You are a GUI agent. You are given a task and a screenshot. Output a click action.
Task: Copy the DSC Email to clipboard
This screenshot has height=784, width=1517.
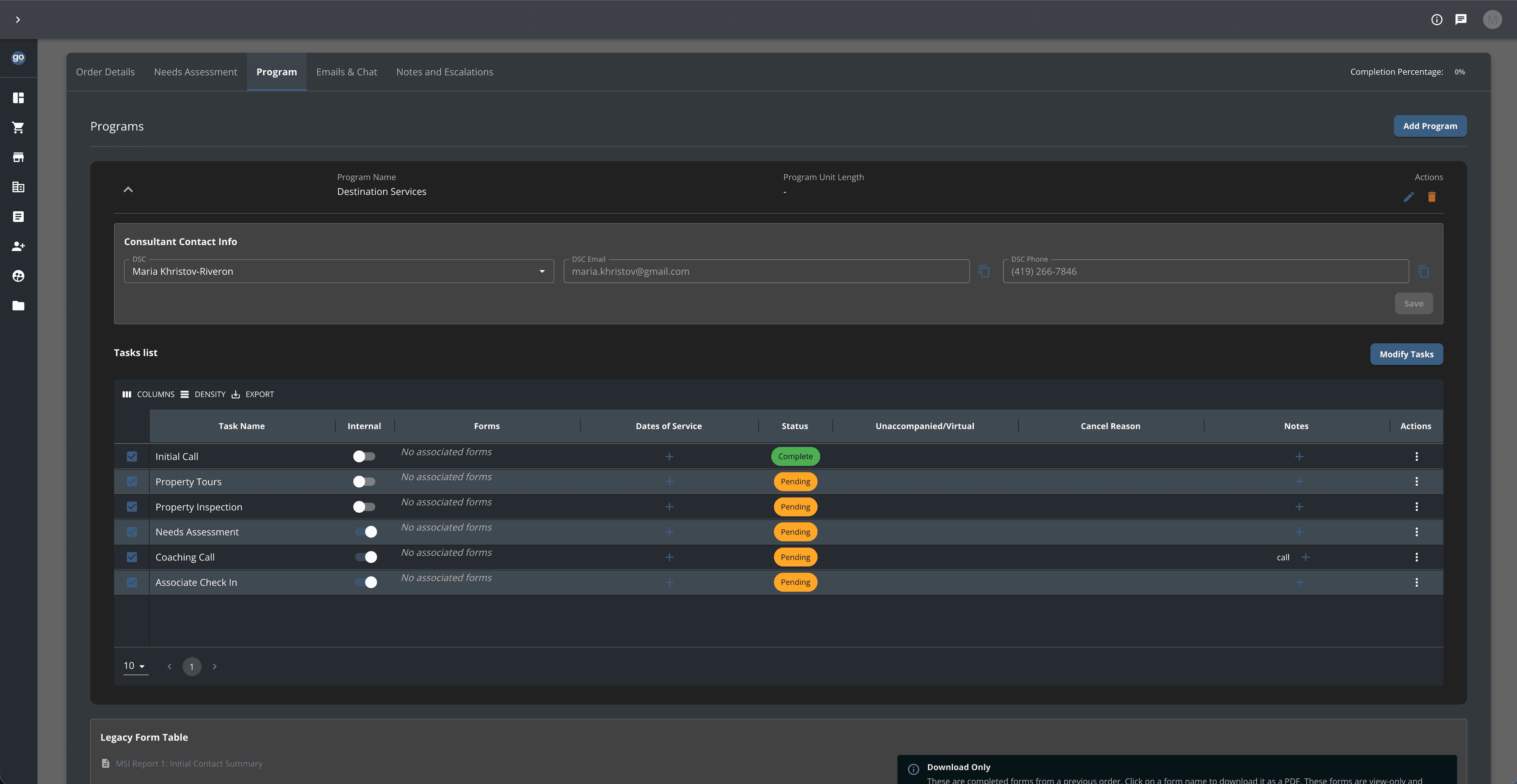click(983, 271)
